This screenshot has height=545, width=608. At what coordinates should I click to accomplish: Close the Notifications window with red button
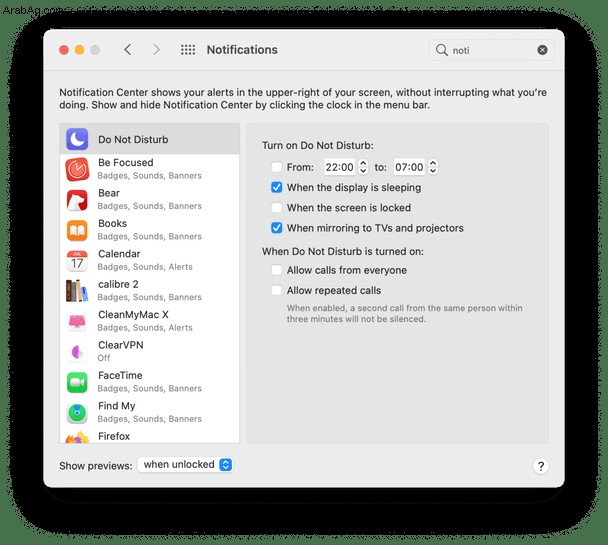coord(64,50)
